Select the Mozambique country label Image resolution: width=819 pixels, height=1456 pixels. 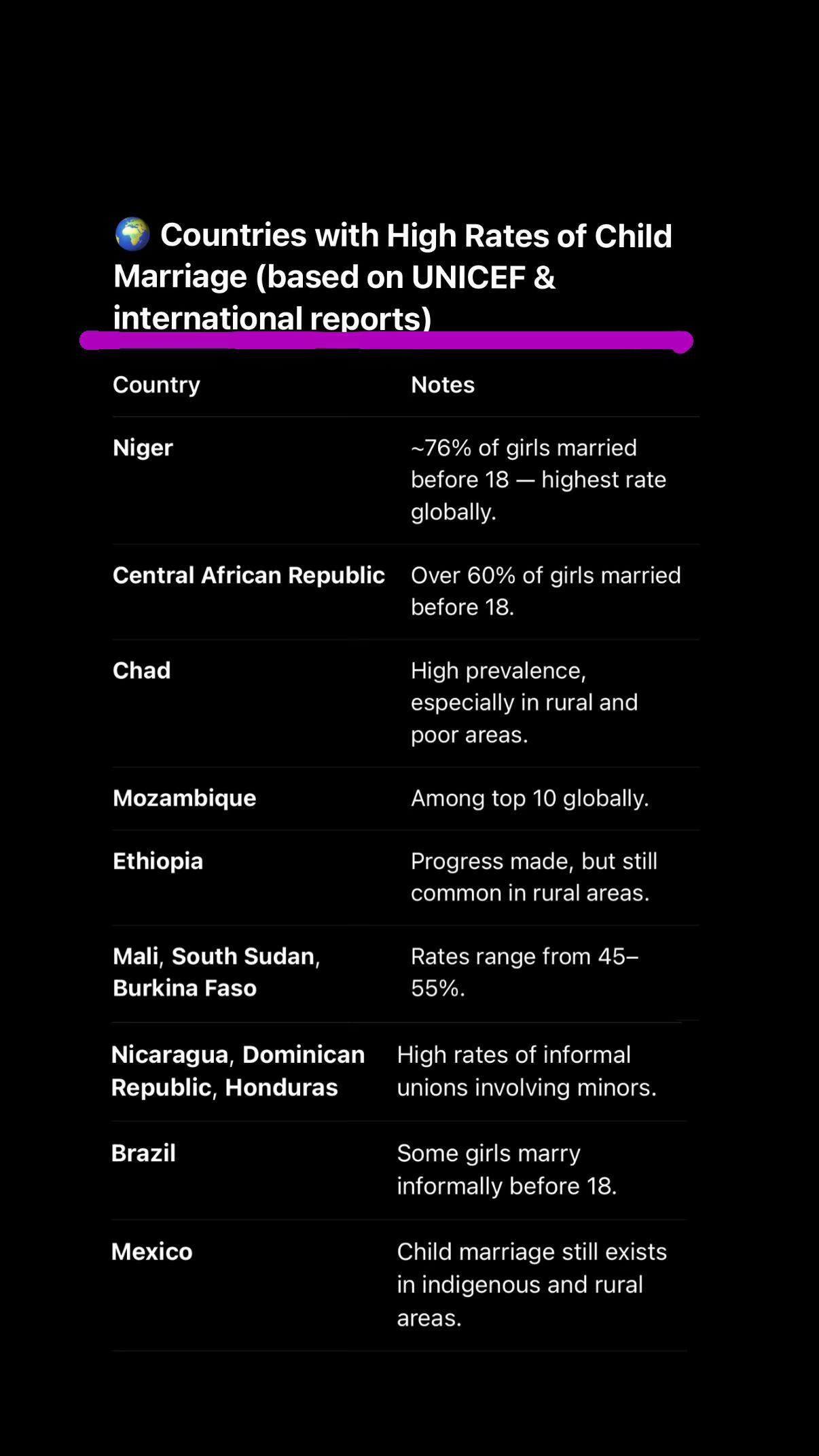(184, 798)
